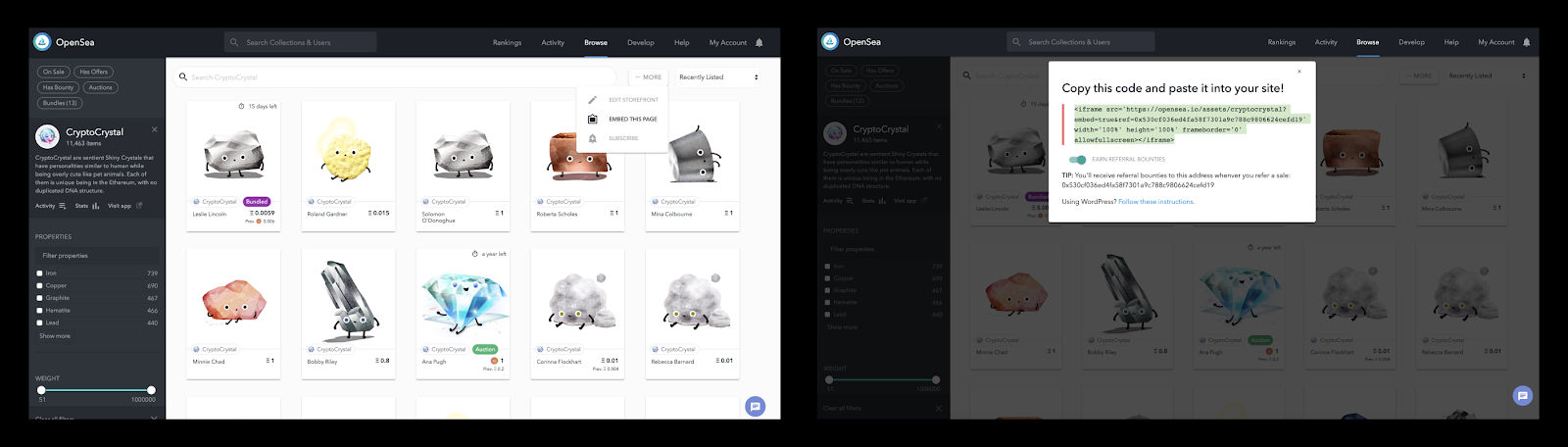Open My Account in left window

coord(728,42)
